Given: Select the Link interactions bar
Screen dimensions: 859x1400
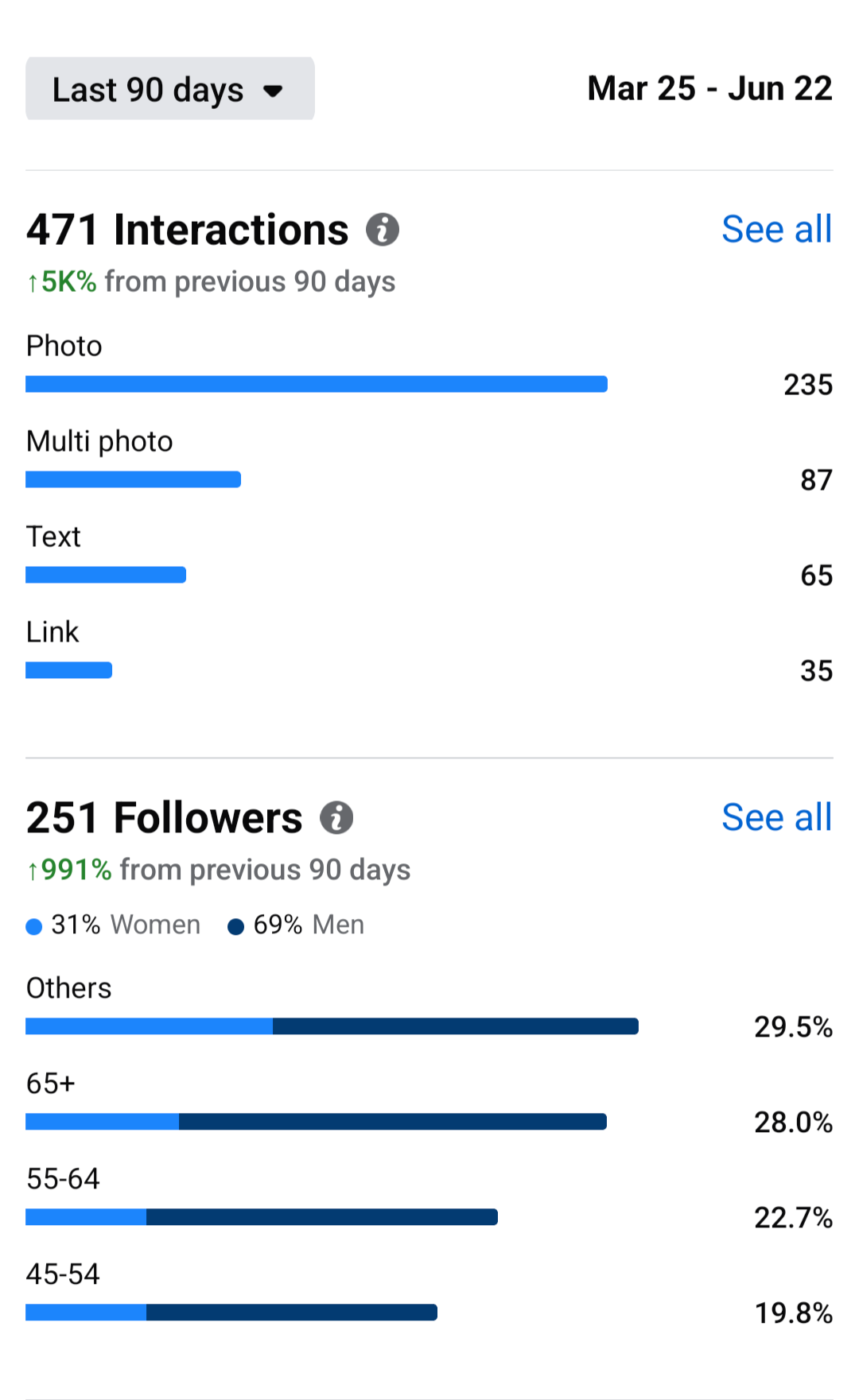Looking at the screenshot, I should pos(68,670).
